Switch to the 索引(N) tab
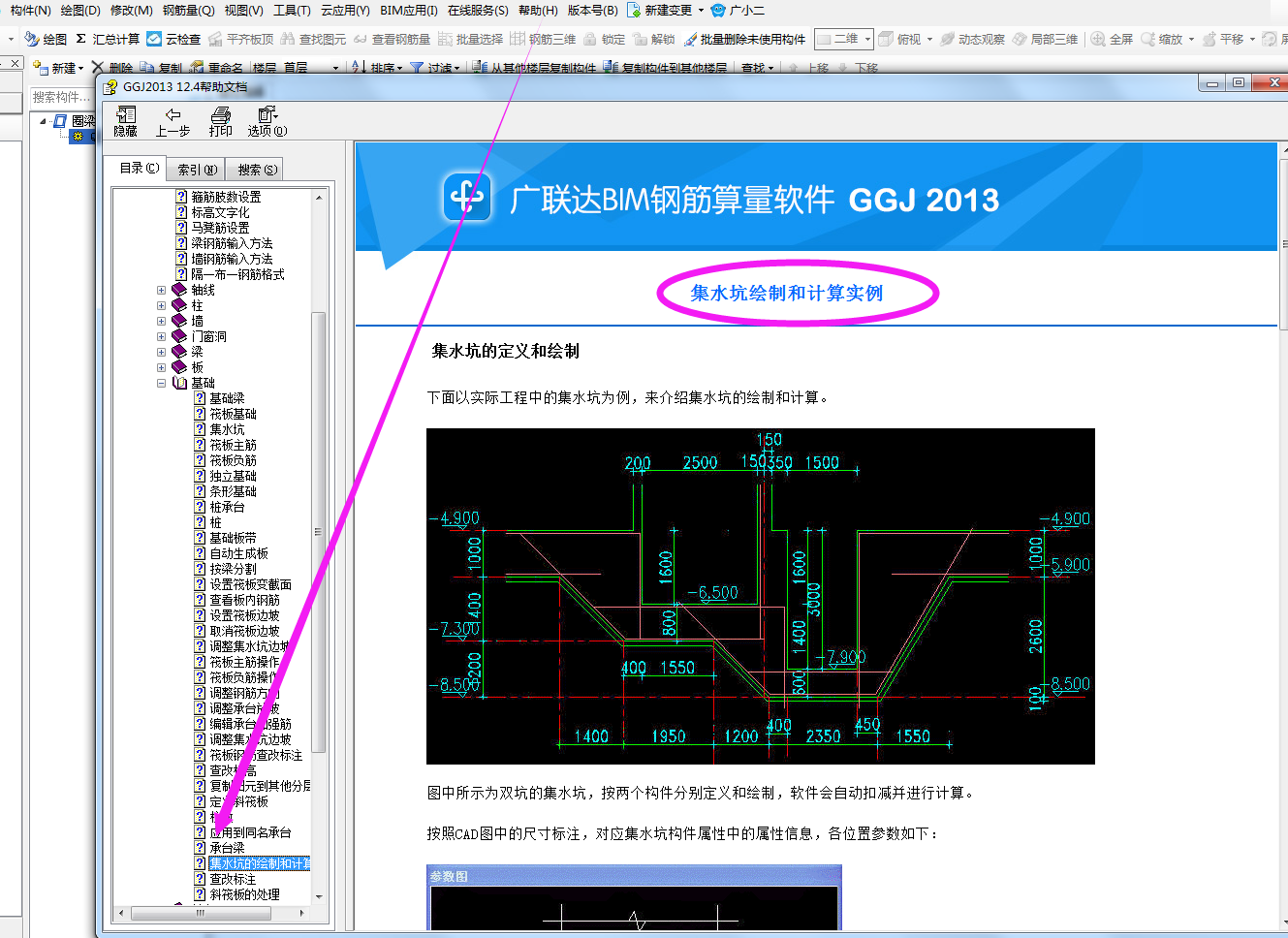Image resolution: width=1288 pixels, height=938 pixels. pos(197,170)
